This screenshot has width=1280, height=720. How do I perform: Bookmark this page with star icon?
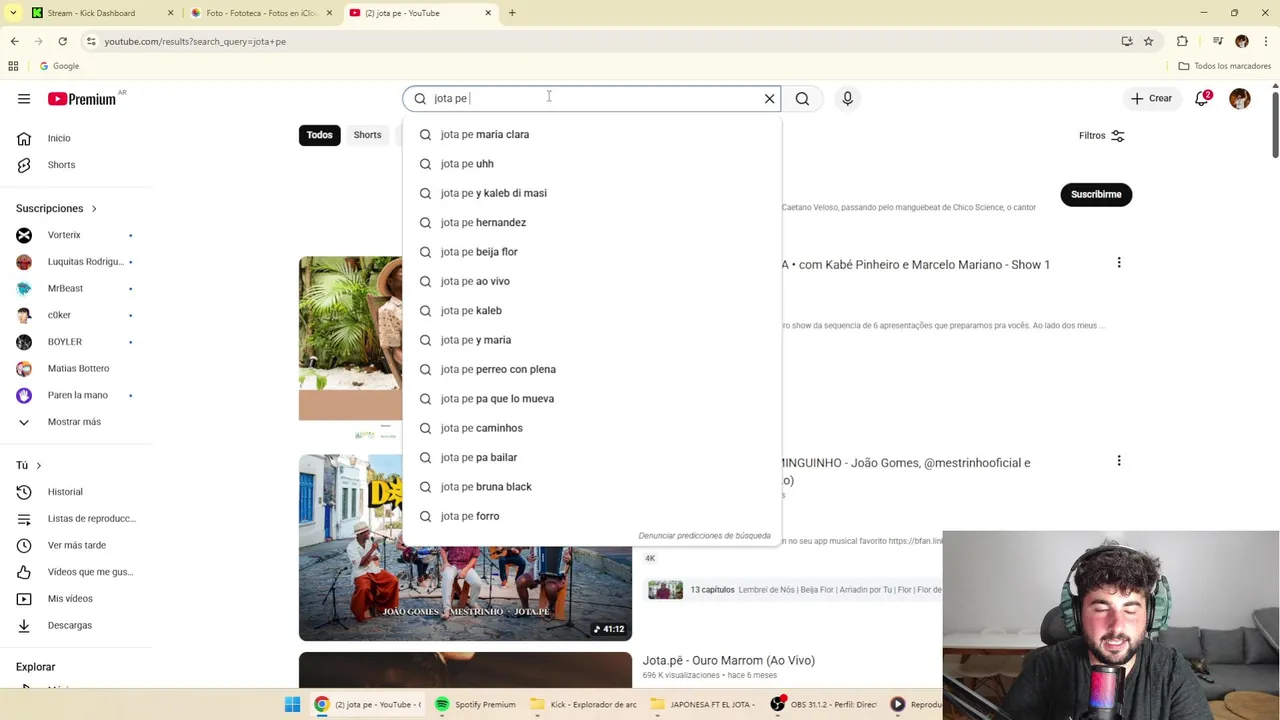[1148, 41]
